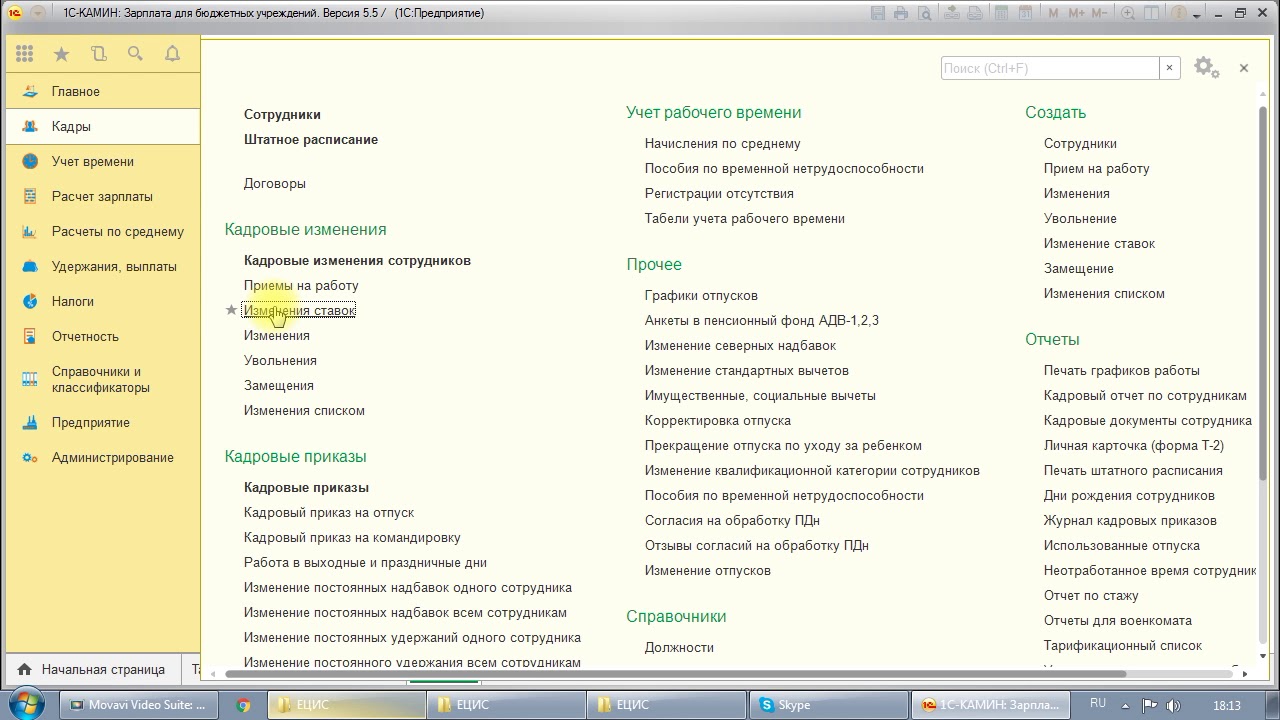Open Личная карточка (форма Т-2) report

click(x=1134, y=445)
